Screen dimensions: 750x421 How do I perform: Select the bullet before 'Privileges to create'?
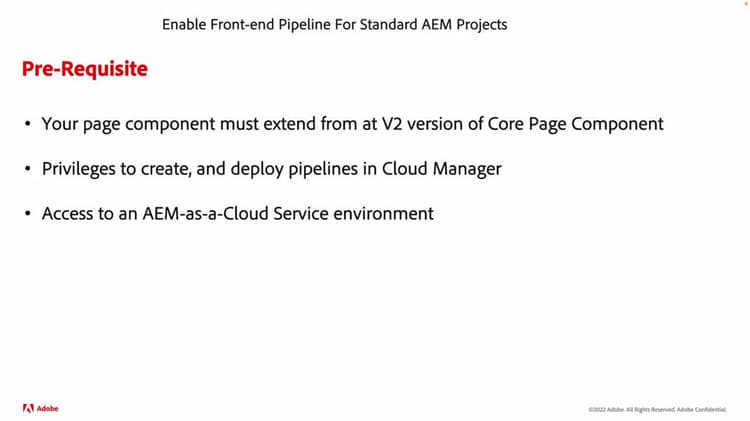tap(28, 168)
